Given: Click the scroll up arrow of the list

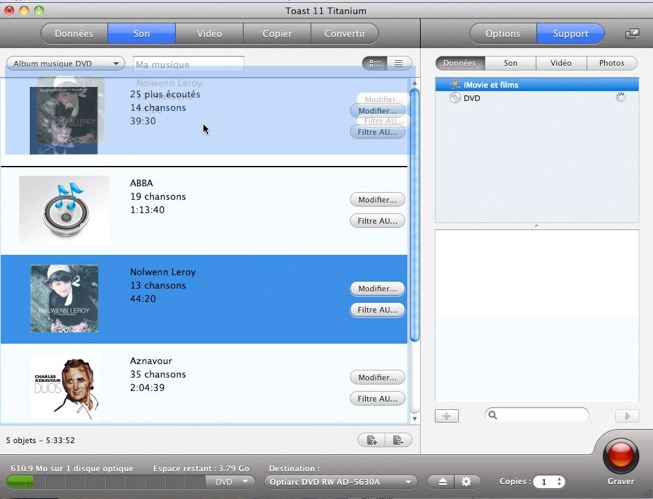Looking at the screenshot, I should pos(414,83).
